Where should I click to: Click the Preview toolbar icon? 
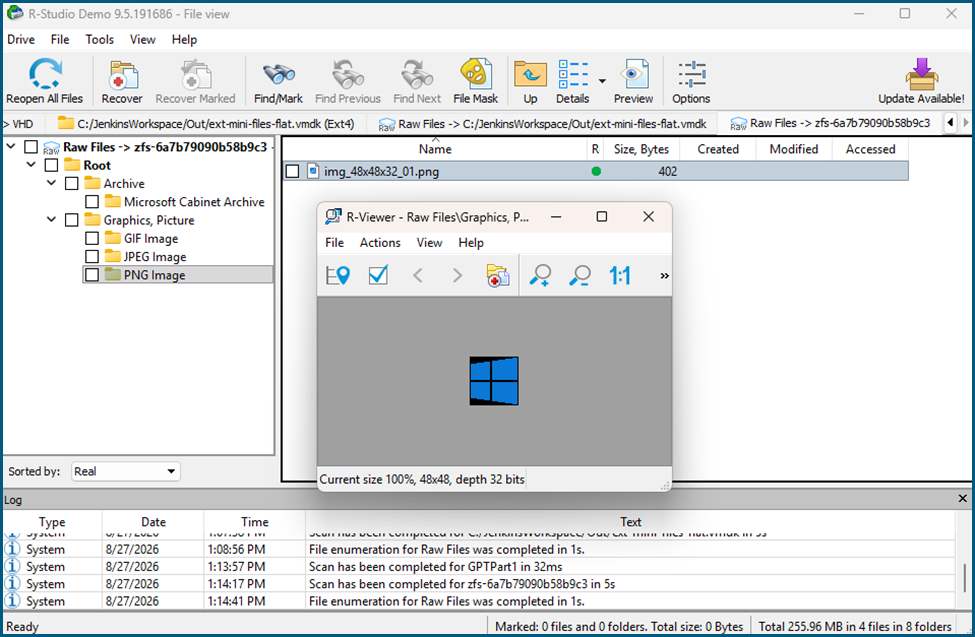(x=633, y=81)
